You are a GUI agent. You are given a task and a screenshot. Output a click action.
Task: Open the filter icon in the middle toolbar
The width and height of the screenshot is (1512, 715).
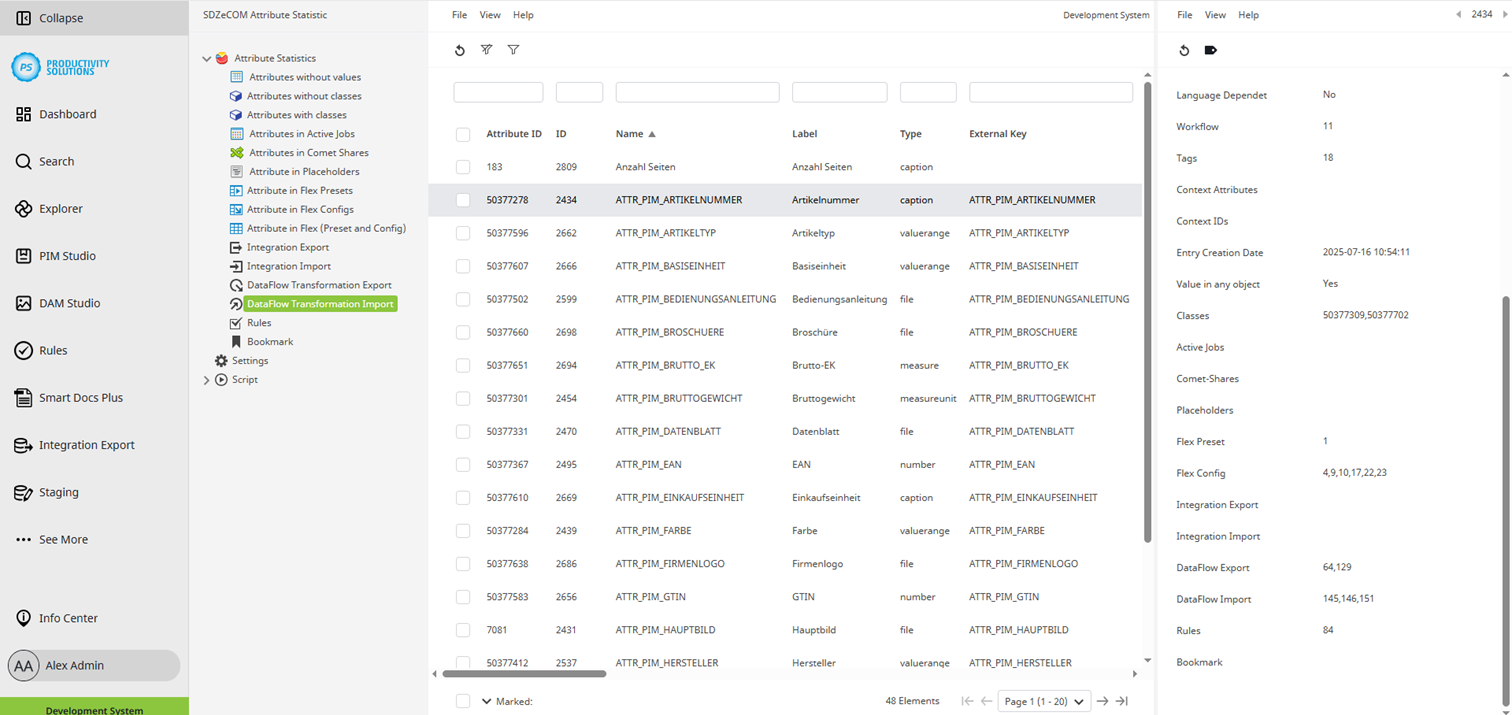click(513, 50)
